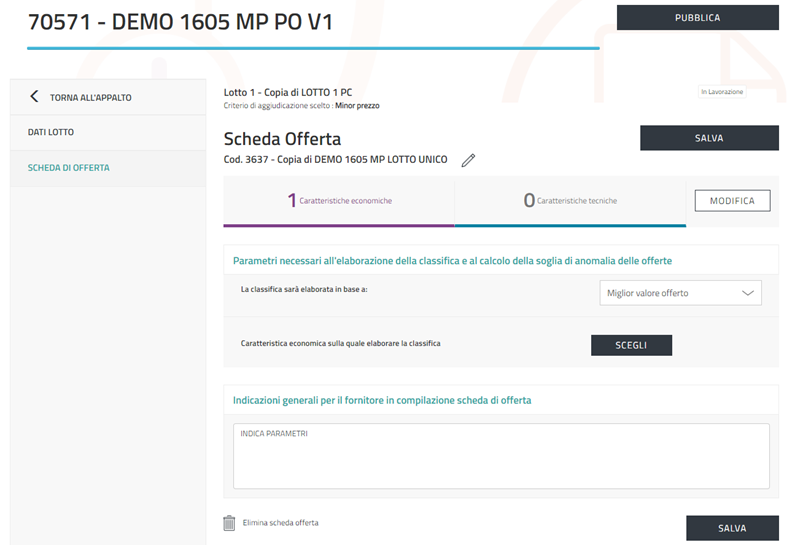Click the pencil icon to edit the offer name
The image size is (803, 545).
[468, 161]
